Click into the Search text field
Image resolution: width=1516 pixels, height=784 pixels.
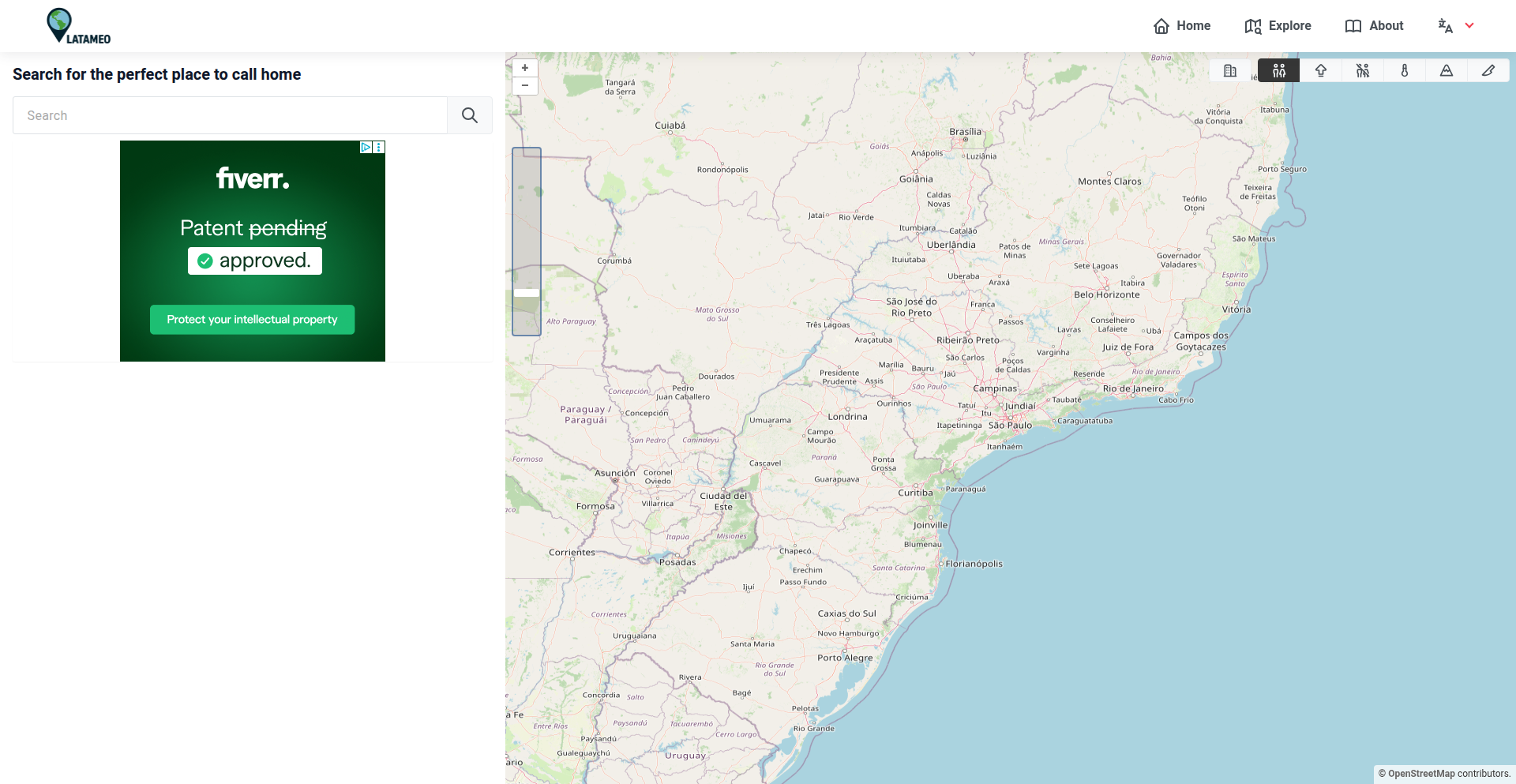click(230, 115)
